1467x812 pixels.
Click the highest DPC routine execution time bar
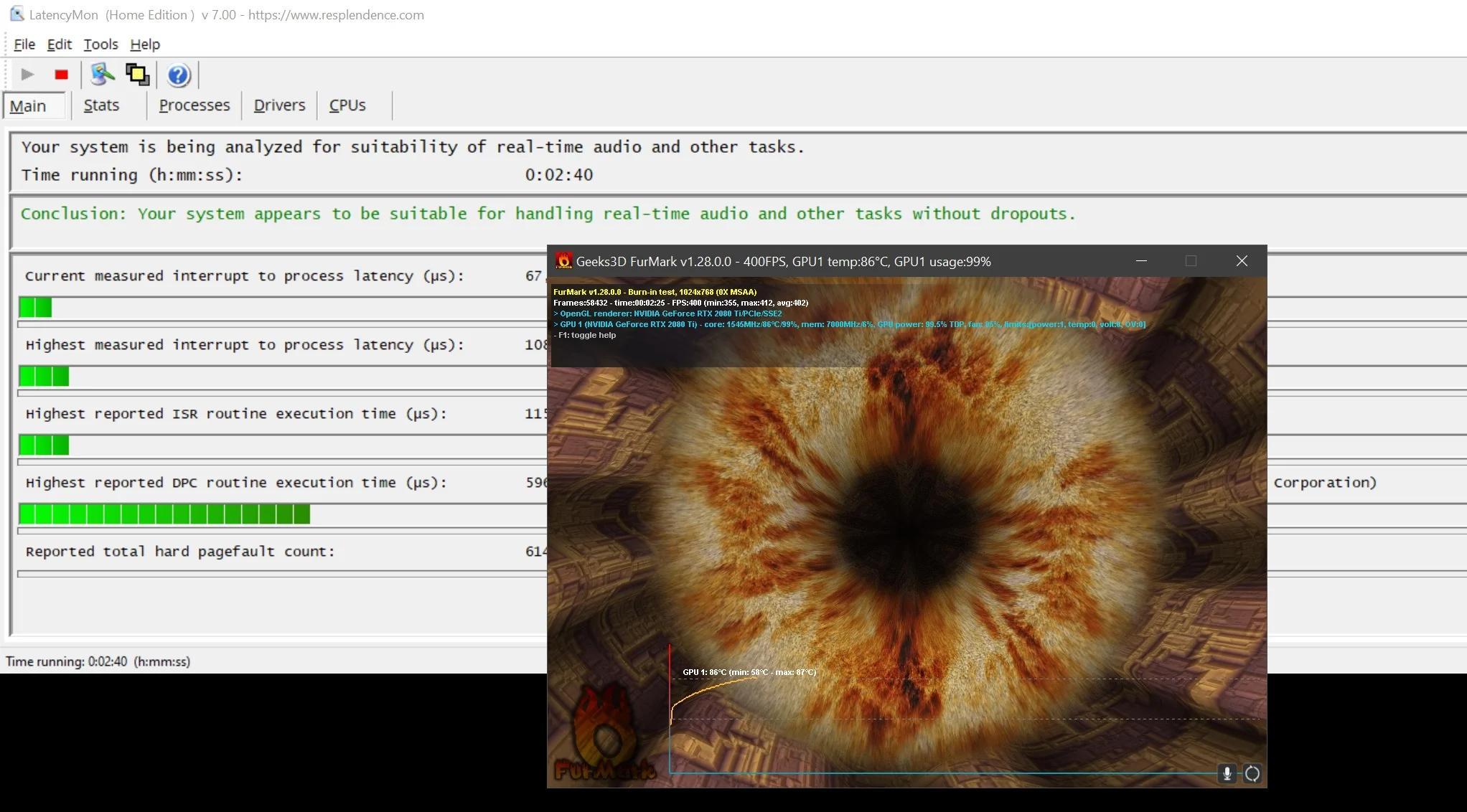pyautogui.click(x=165, y=514)
